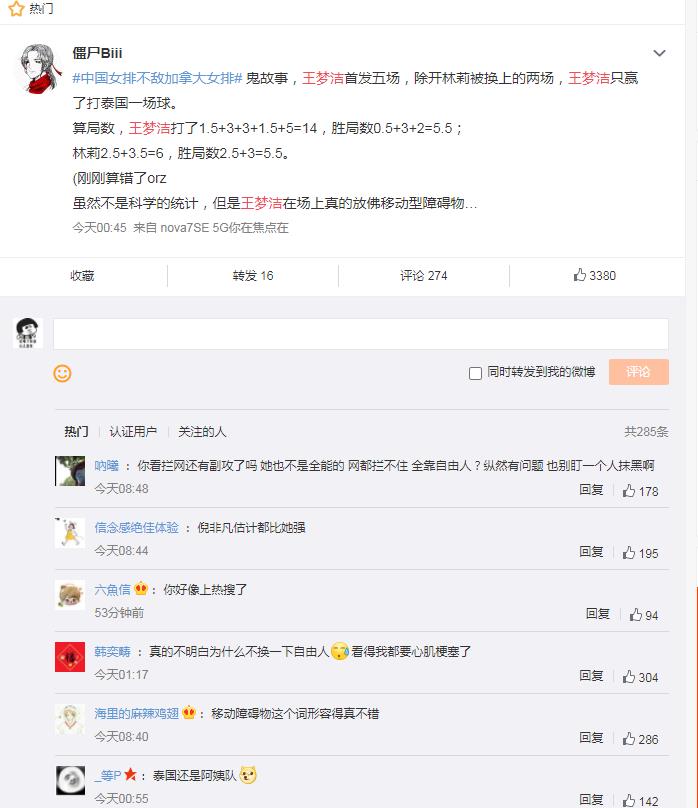
Task: Switch to 关注的人 comments tab
Action: tap(202, 432)
